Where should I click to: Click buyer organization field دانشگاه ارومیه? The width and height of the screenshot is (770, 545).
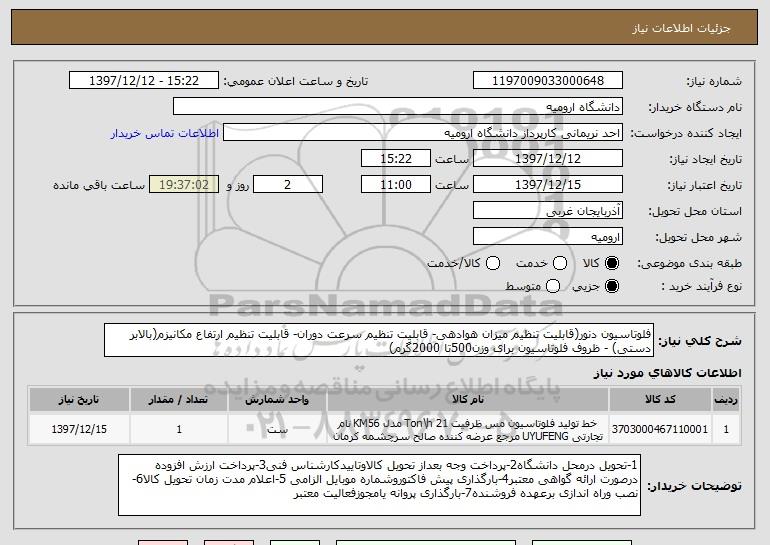coord(398,107)
